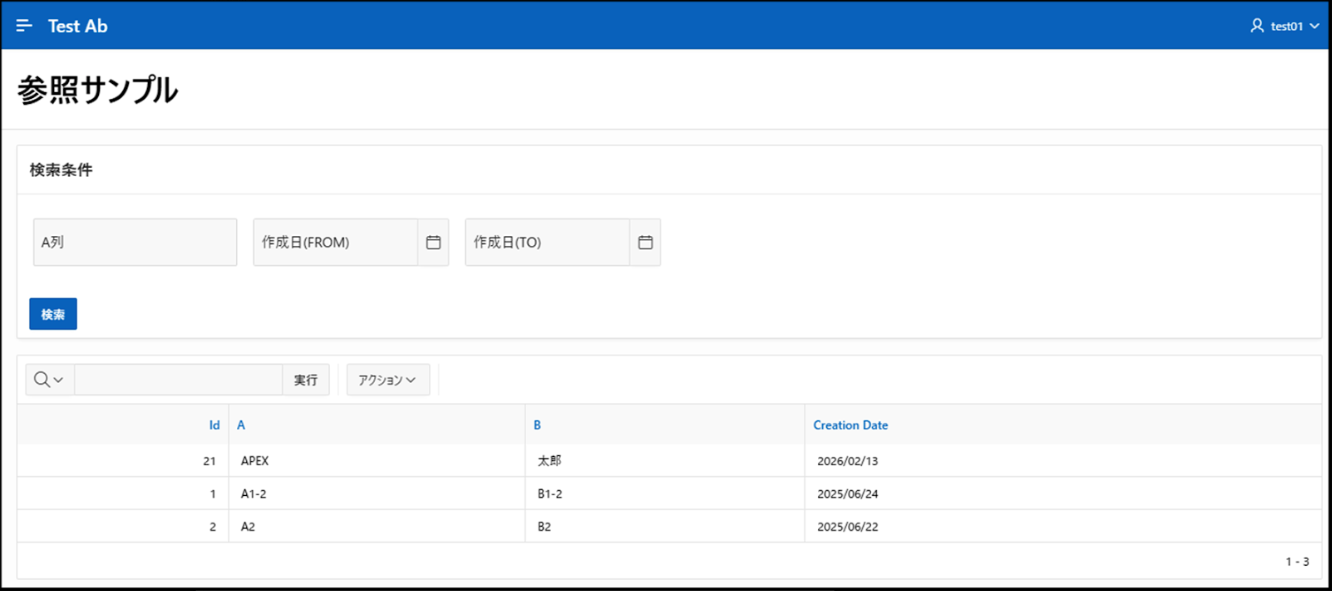This screenshot has height=591, width=1332.
Task: Click the A column header
Action: coord(241,425)
